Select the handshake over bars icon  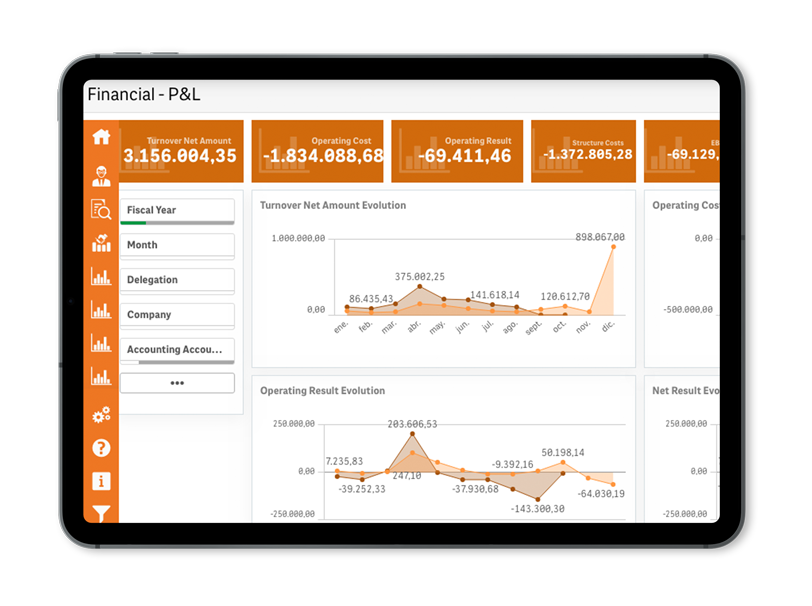pyautogui.click(x=101, y=242)
